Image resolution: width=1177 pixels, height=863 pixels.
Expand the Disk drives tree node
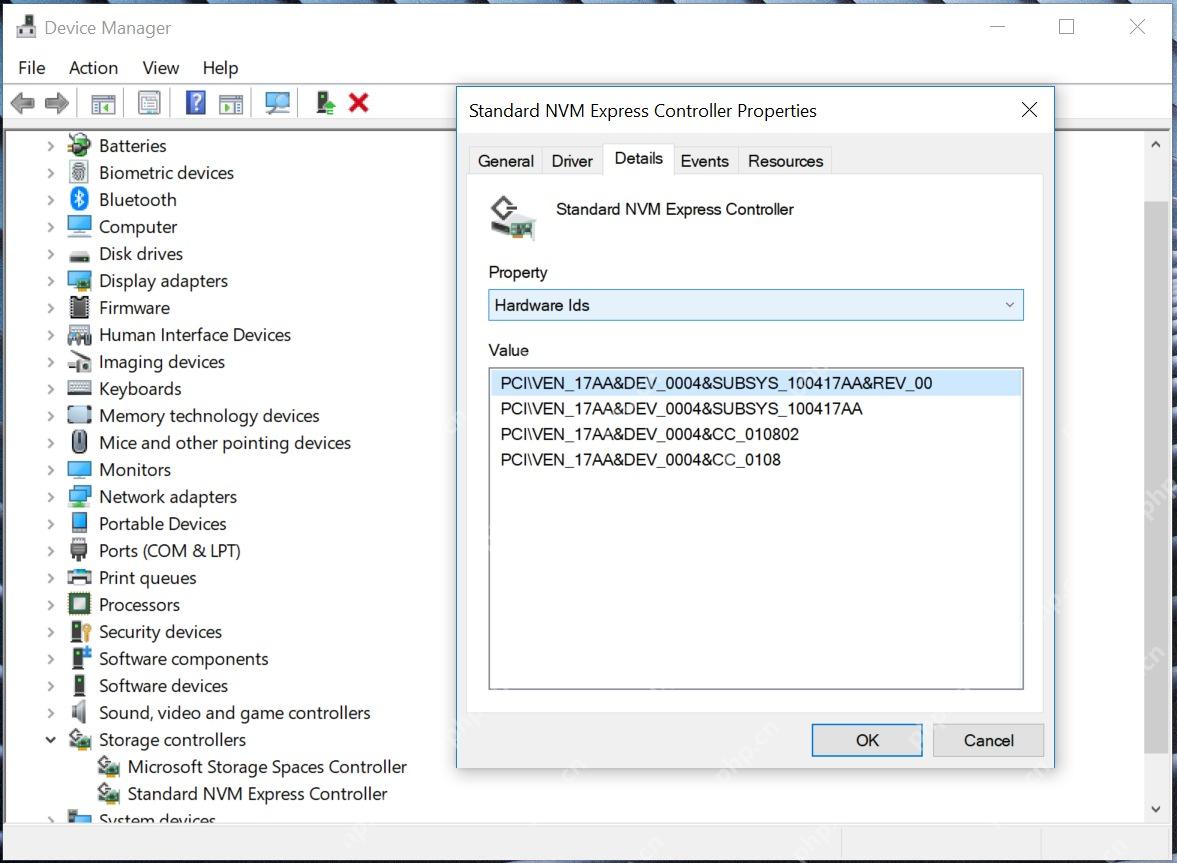50,254
